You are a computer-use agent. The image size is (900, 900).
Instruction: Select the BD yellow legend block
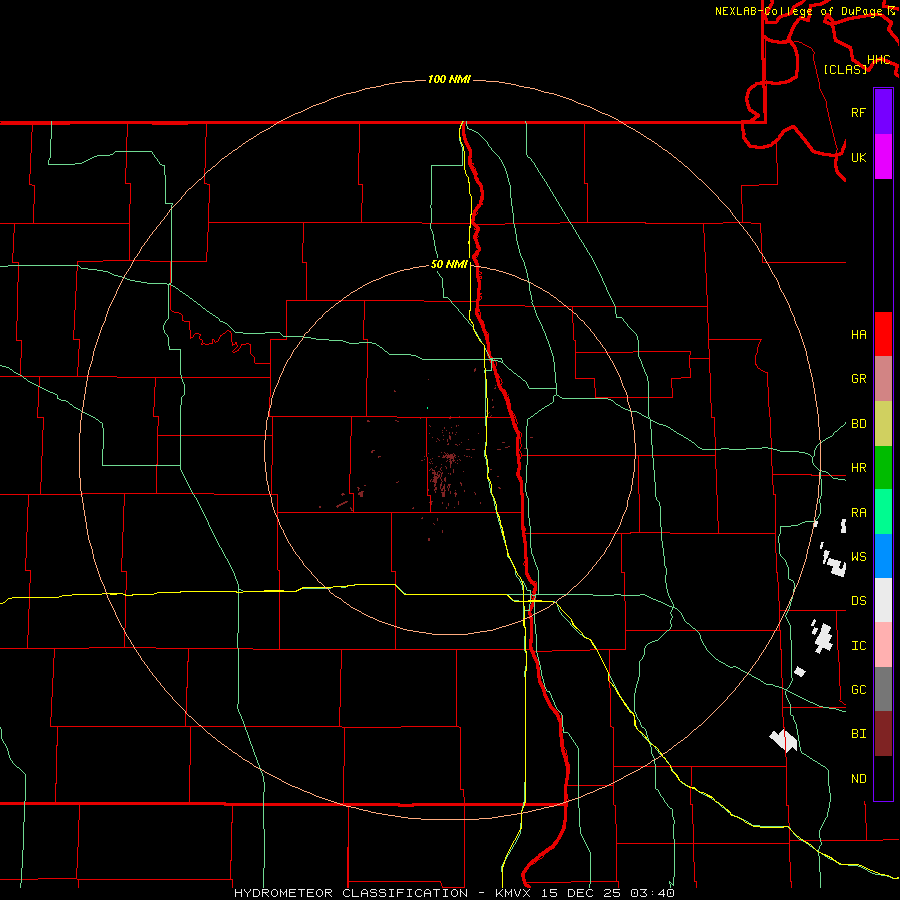(883, 423)
